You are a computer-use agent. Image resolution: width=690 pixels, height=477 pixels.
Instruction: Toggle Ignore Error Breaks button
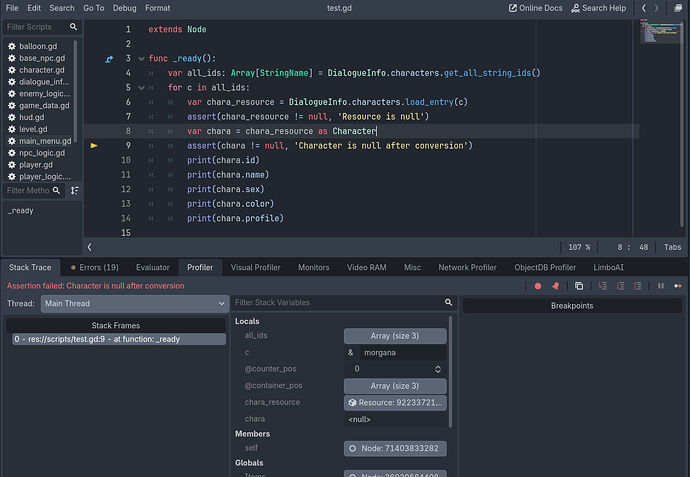coord(556,286)
